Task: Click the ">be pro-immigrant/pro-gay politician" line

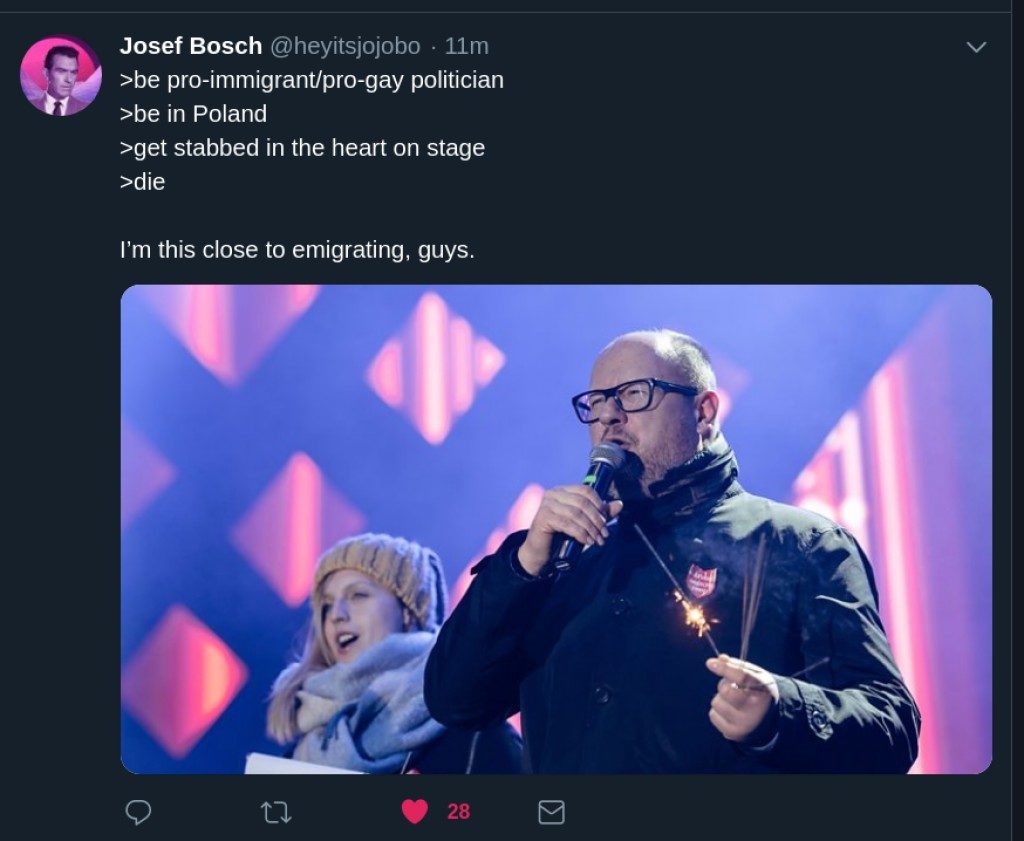Action: (x=311, y=80)
